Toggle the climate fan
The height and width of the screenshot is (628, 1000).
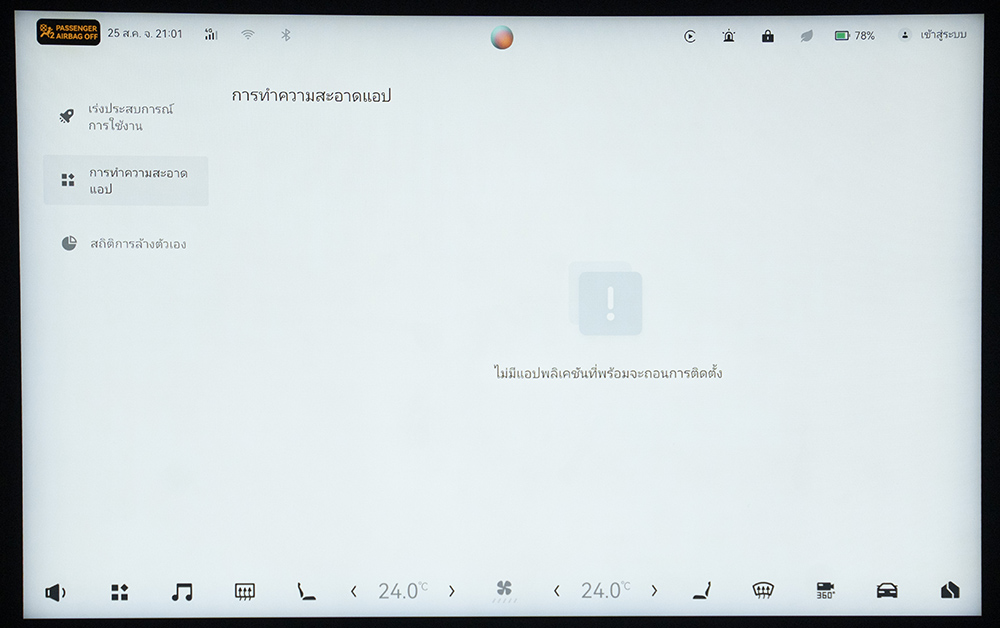point(504,591)
